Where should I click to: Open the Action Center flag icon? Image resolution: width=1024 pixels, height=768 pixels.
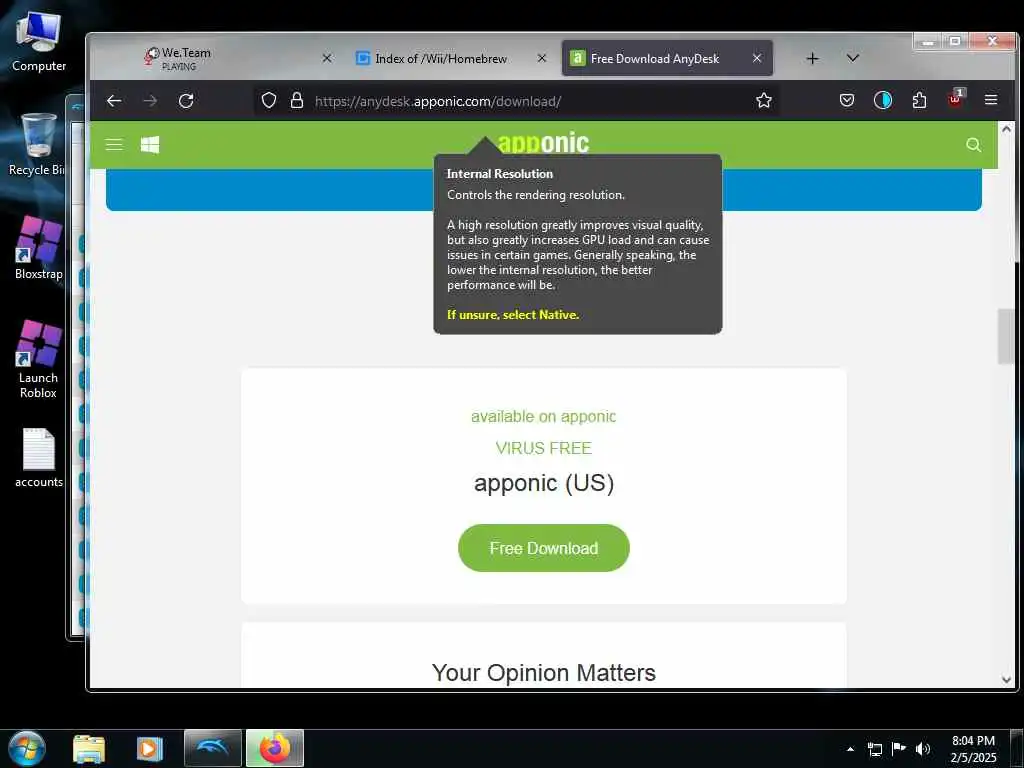(x=899, y=748)
